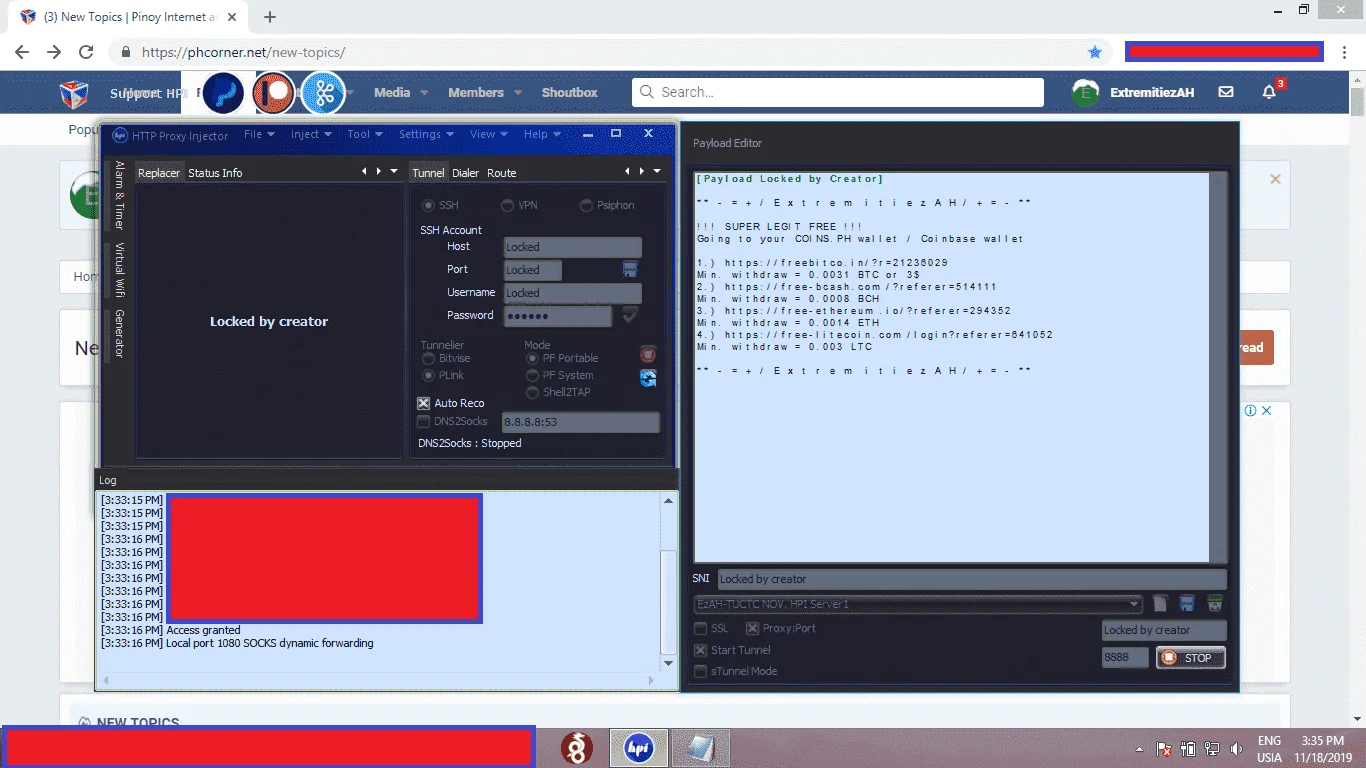1366x768 pixels.
Task: Switch to the Status Info tab
Action: 215,173
